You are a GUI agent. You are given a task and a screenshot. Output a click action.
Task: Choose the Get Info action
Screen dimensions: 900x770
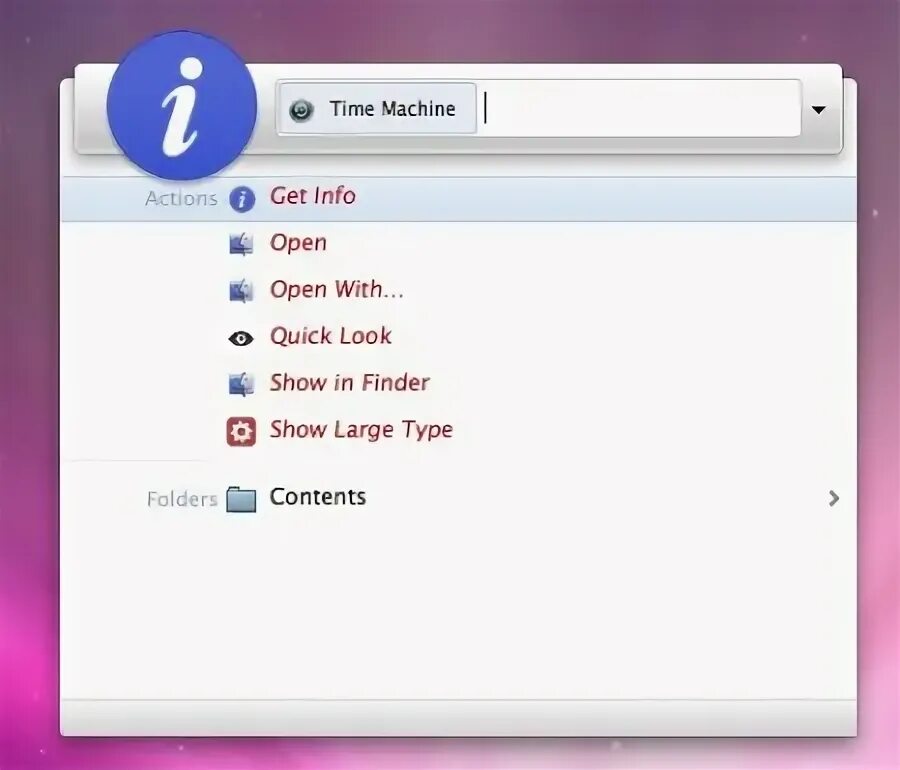coord(459,199)
